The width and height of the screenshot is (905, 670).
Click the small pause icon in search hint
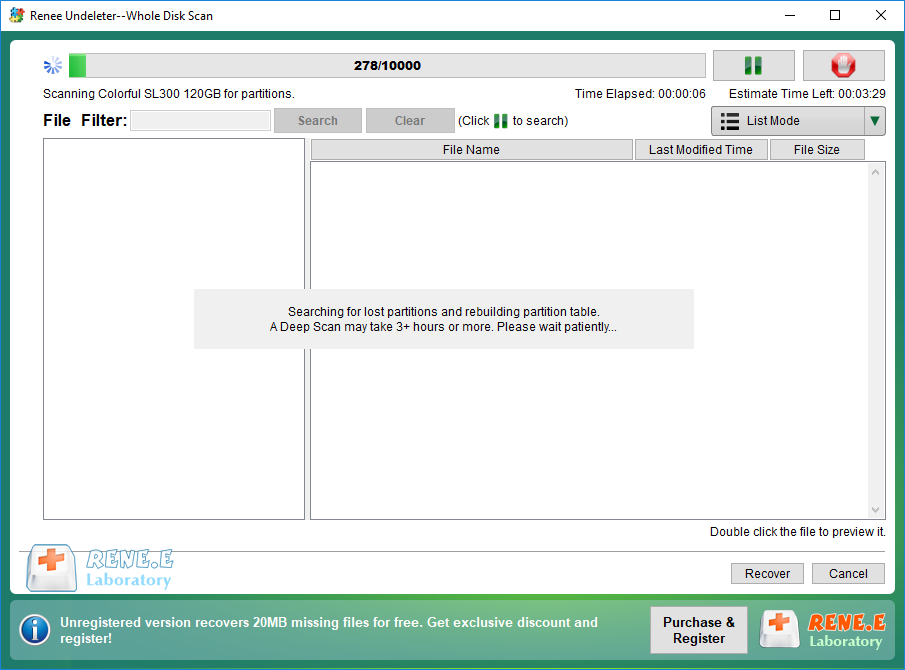click(x=500, y=121)
